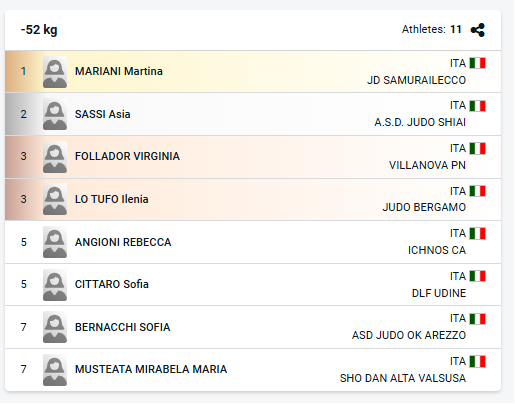Open athlete name SASSI Asia
The image size is (515, 404).
103,114
